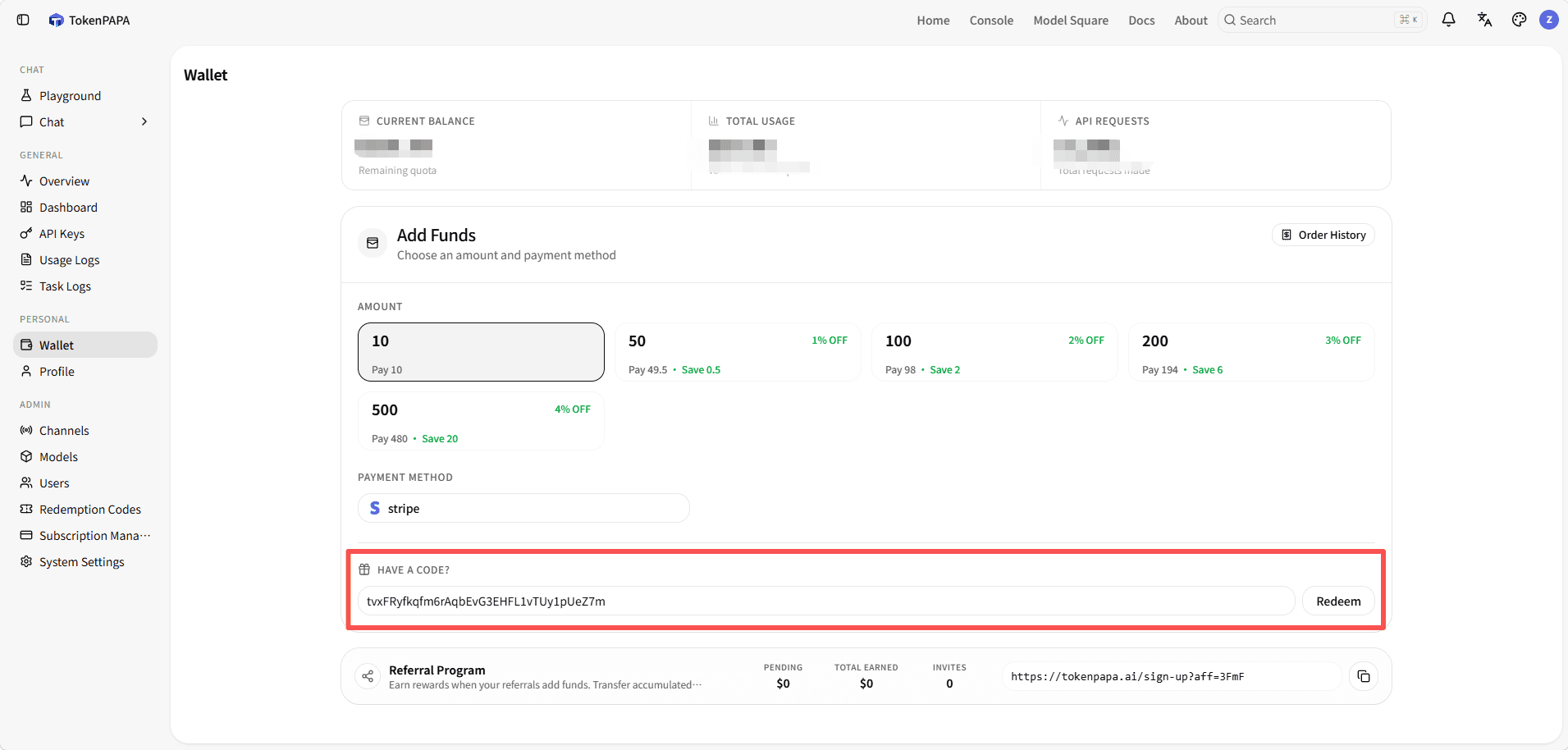
Task: Open the theme palette icon
Action: (x=1519, y=20)
